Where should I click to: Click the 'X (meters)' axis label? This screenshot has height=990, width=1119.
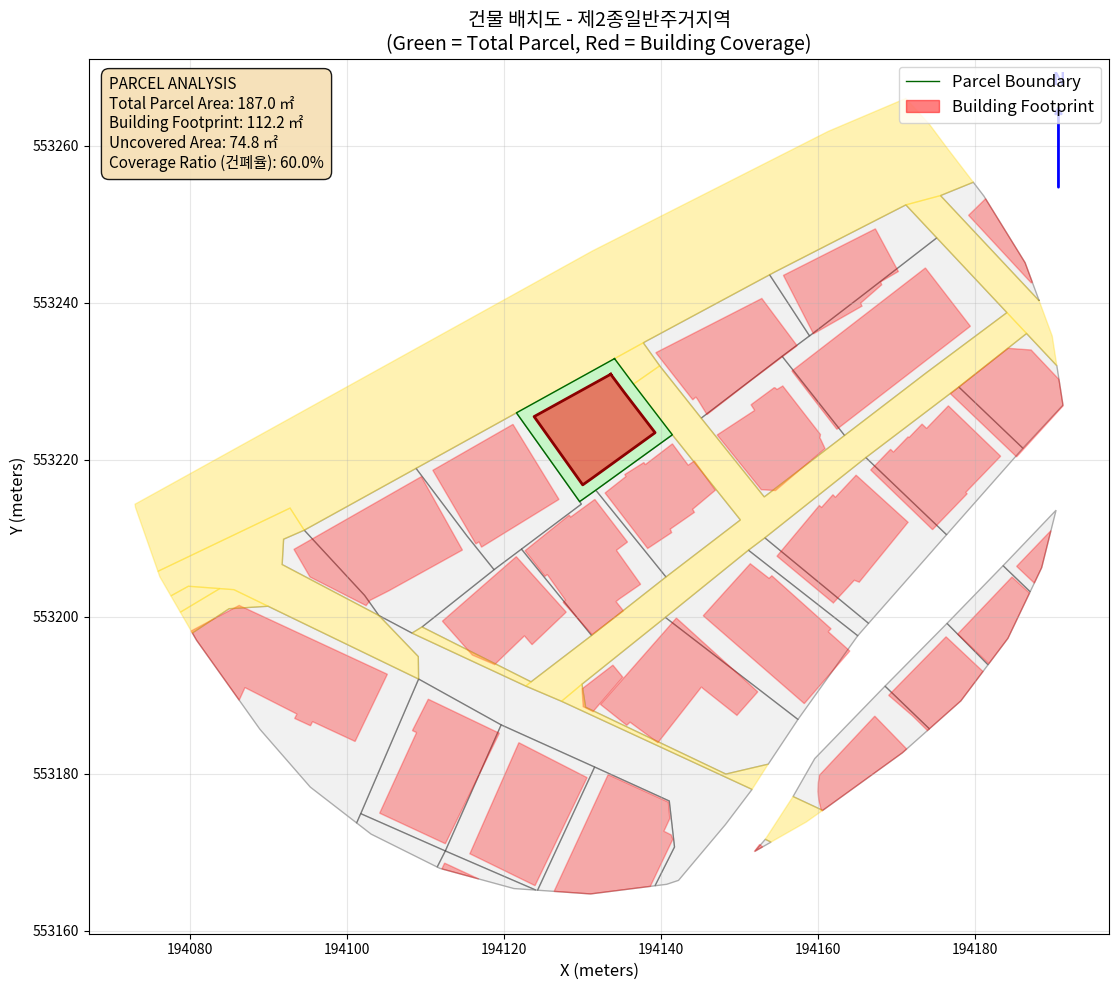coord(598,970)
